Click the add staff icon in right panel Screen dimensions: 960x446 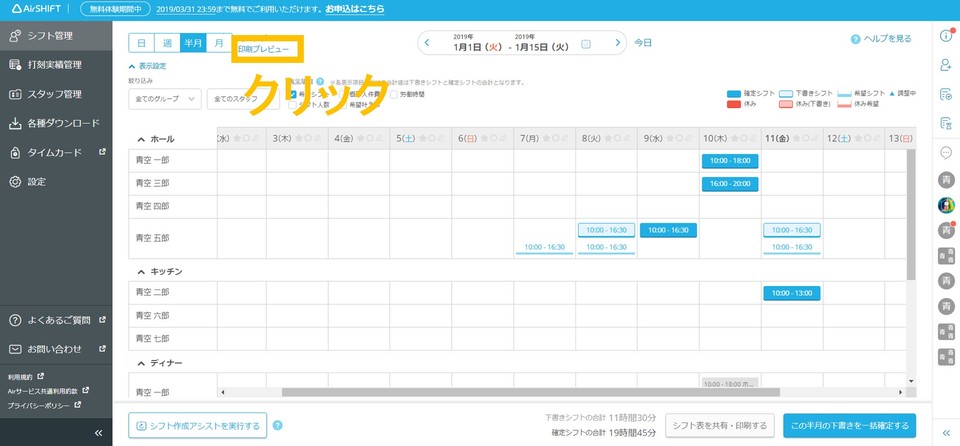pos(946,65)
